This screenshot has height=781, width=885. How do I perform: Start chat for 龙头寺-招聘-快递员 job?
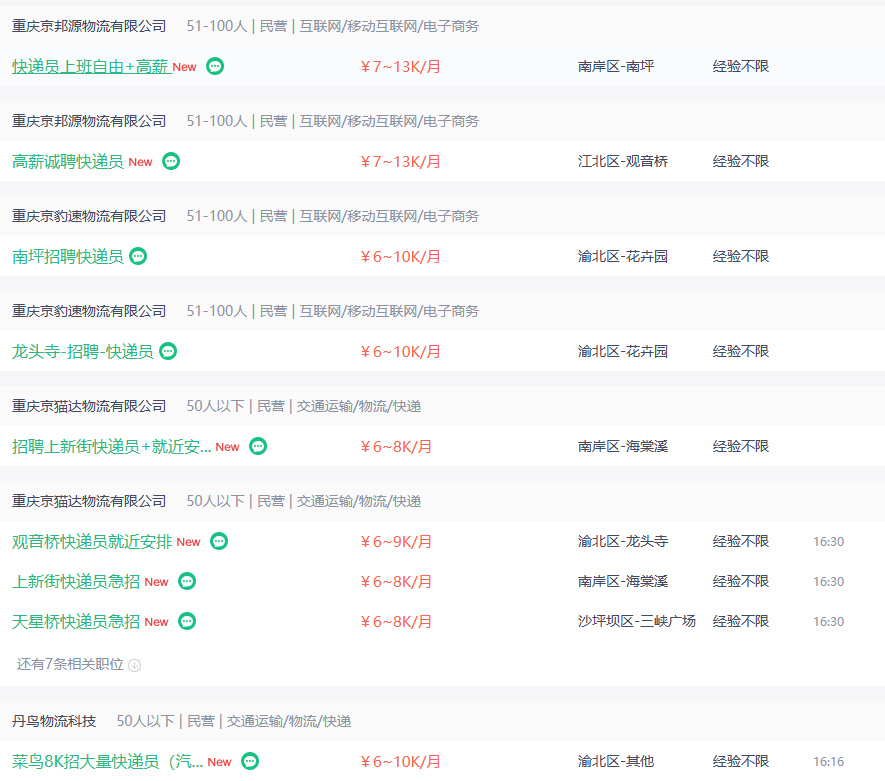click(168, 351)
